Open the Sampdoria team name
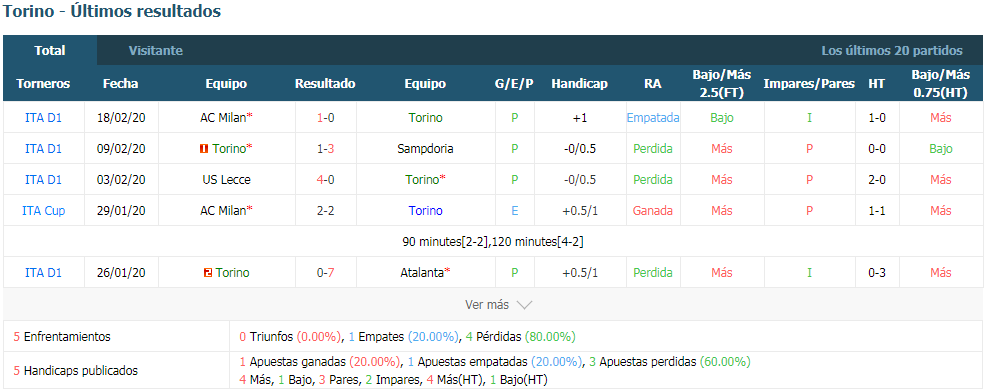Screen dimensions: 991x392 pyautogui.click(x=425, y=149)
